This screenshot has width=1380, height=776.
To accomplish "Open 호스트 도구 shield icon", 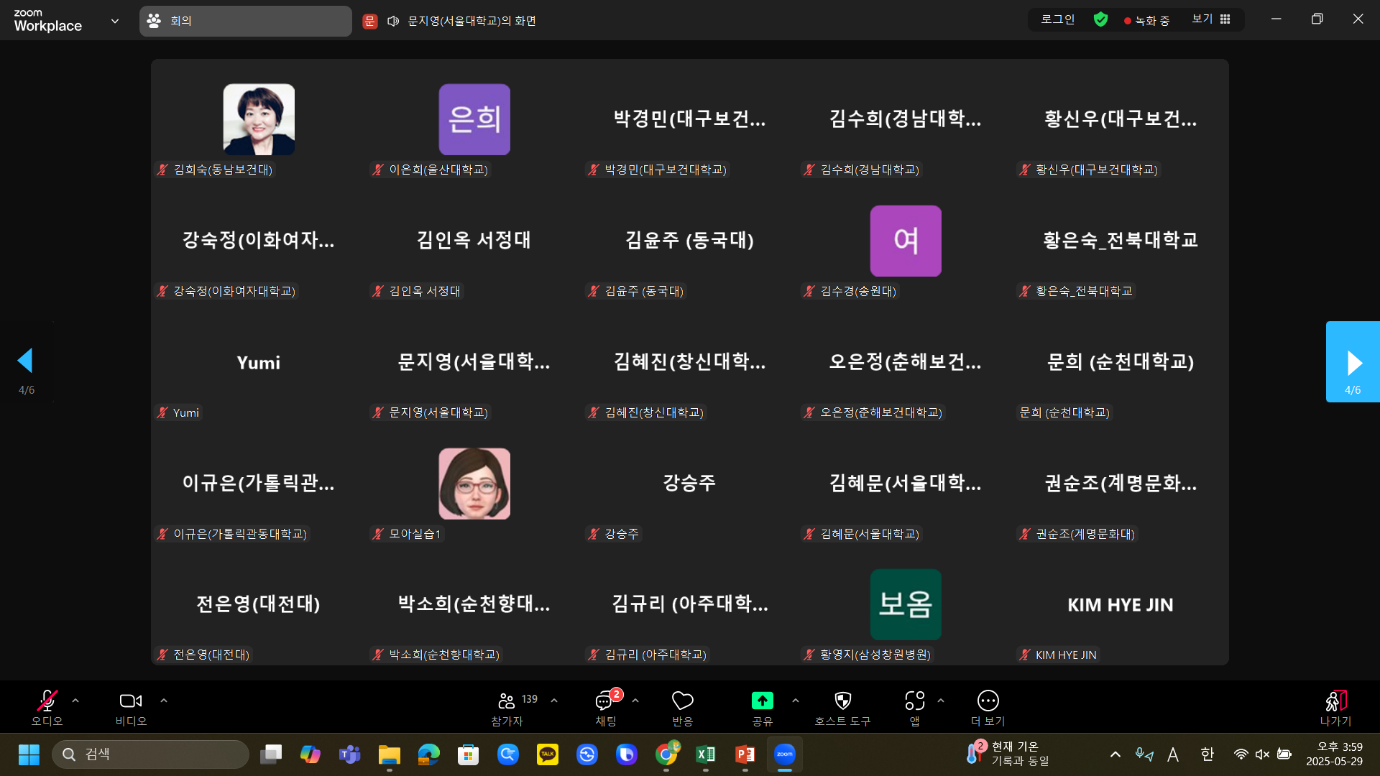I will [842, 702].
